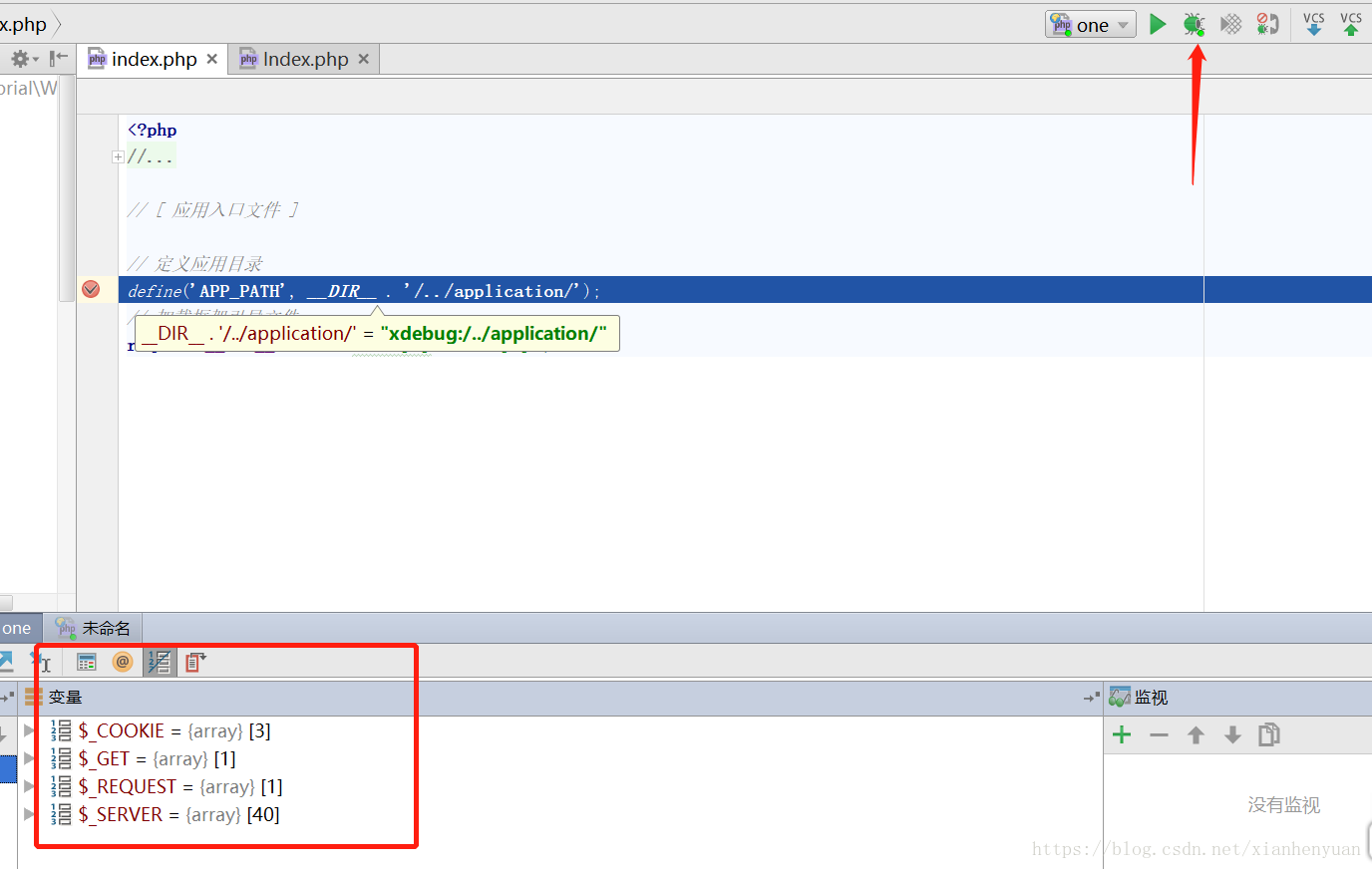Restore layout icon left of 监视 header
Screen dimensions: 1372x869
pyautogui.click(x=1092, y=698)
